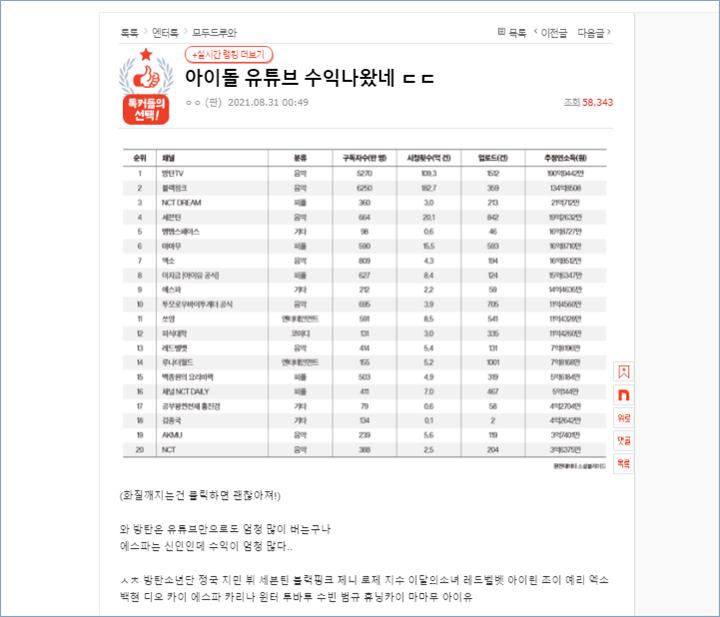The image size is (720, 617).
Task: Click the tag line starting with ㅅㅊ 방탄소년단
Action: point(364,580)
